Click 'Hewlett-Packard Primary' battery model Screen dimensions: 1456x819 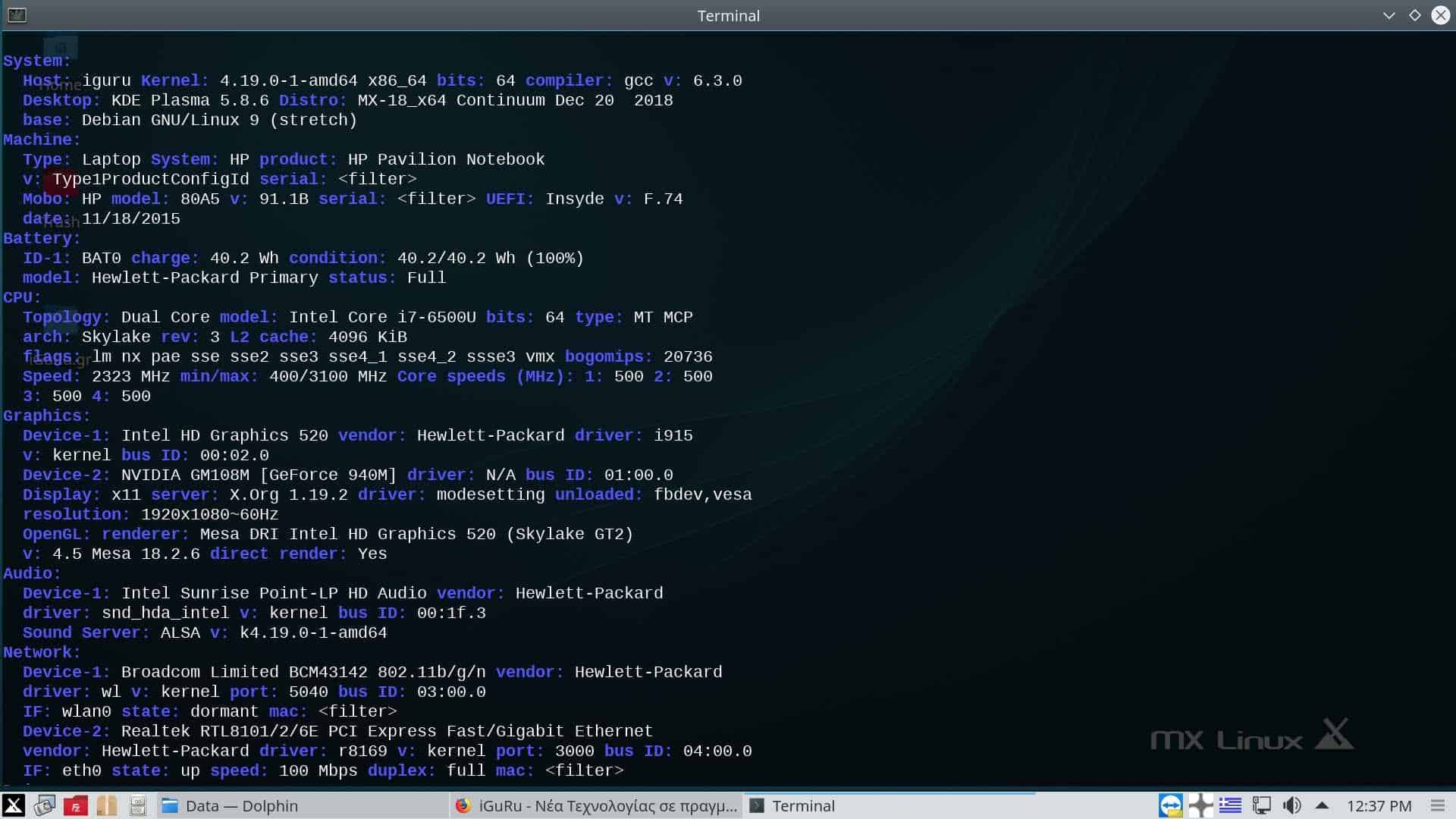point(205,278)
